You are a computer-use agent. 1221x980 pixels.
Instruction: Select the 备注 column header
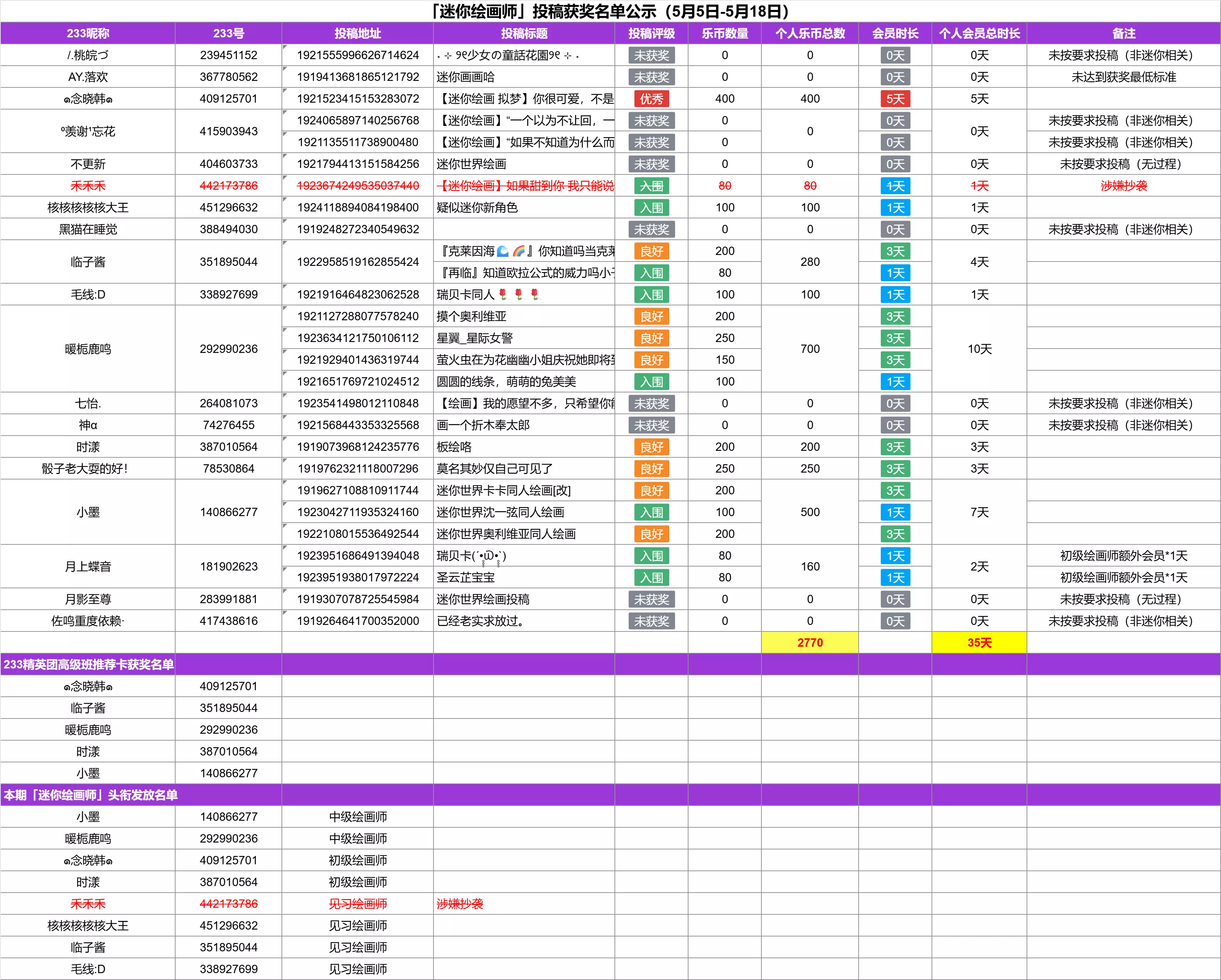click(1123, 33)
